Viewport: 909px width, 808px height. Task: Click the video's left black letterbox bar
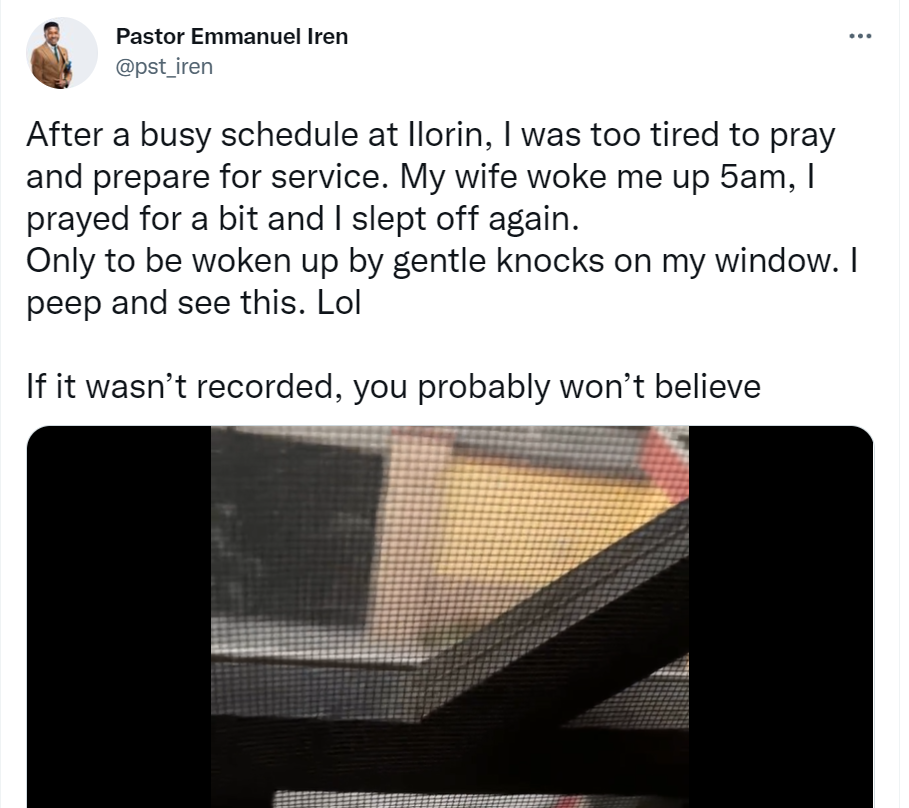[x=118, y=617]
